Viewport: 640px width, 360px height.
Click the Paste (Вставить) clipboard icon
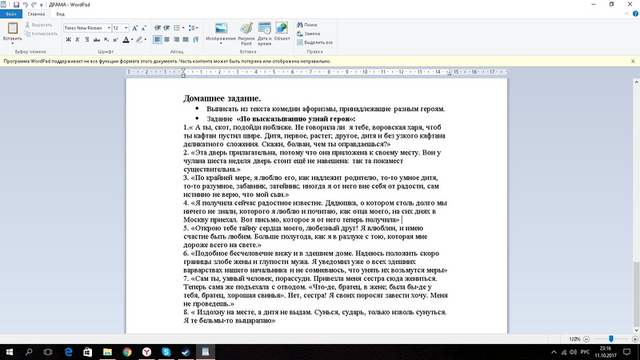pyautogui.click(x=13, y=28)
